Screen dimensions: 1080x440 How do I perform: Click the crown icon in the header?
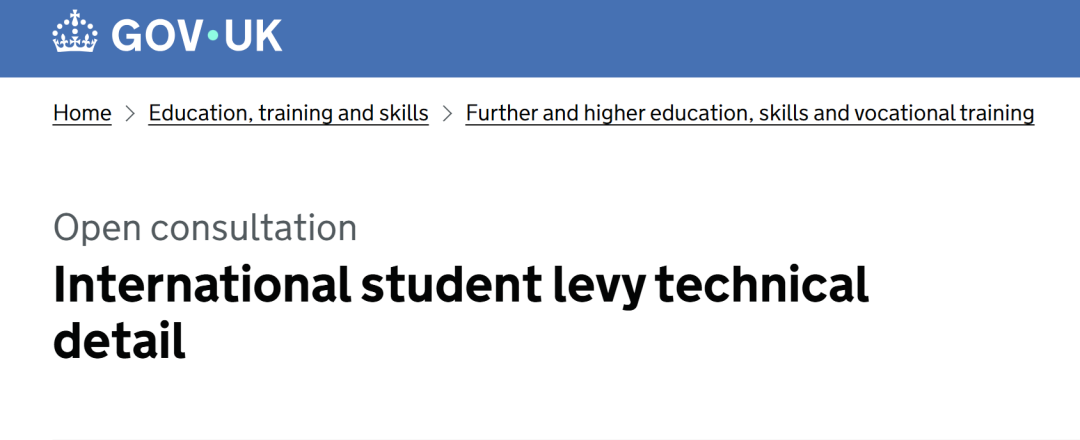[75, 34]
